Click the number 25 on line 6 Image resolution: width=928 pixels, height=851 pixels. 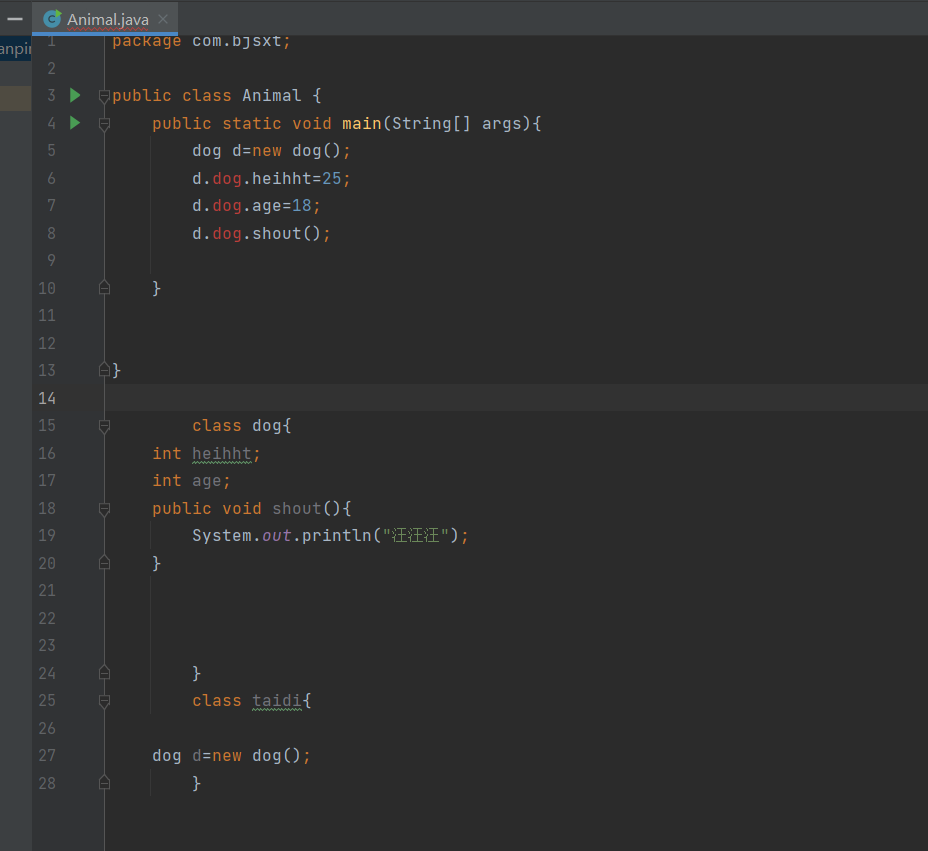[331, 179]
